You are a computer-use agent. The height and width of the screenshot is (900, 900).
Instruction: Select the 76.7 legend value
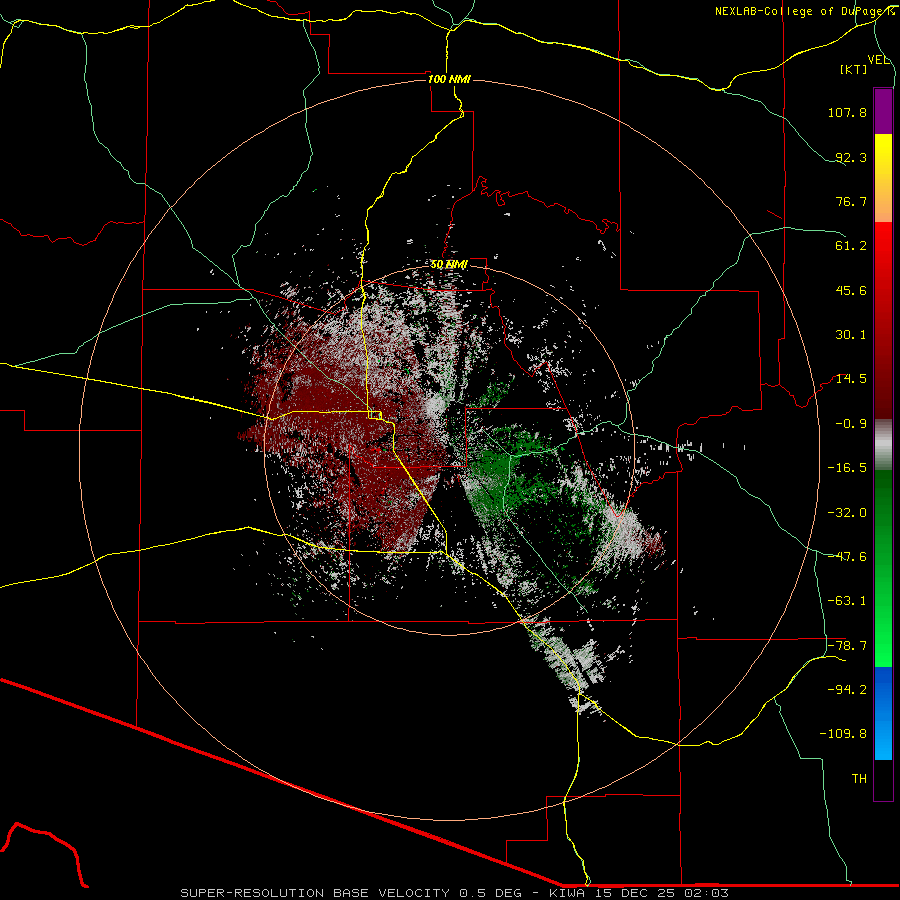851,201
